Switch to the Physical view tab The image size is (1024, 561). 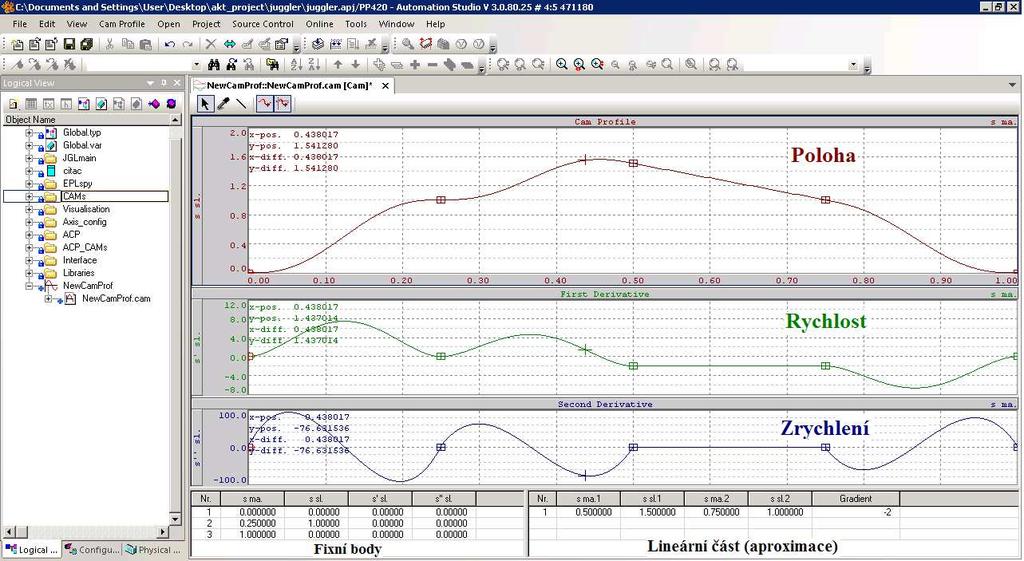154,550
